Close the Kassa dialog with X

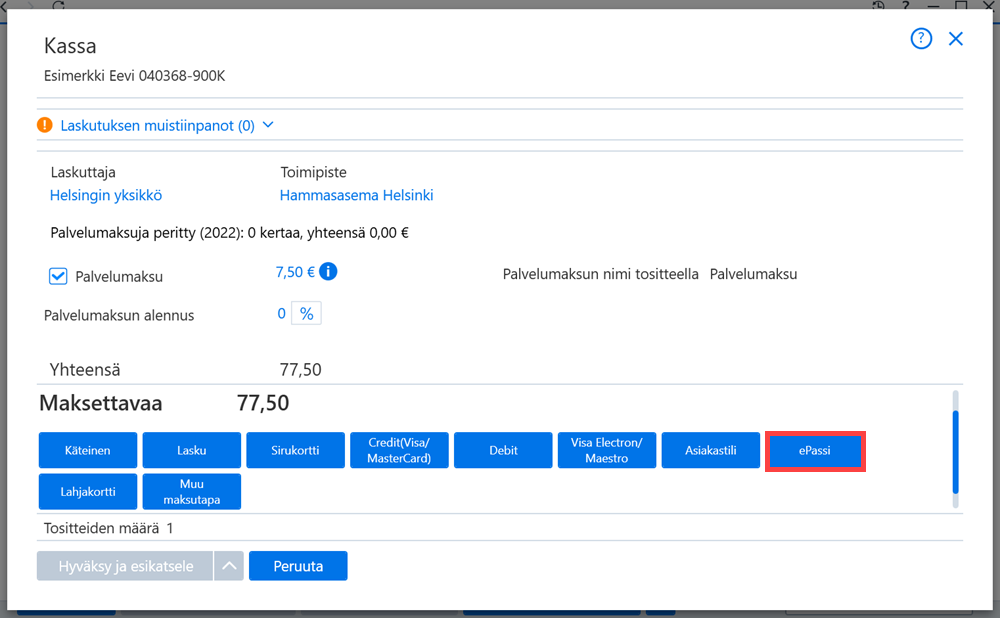pos(955,39)
